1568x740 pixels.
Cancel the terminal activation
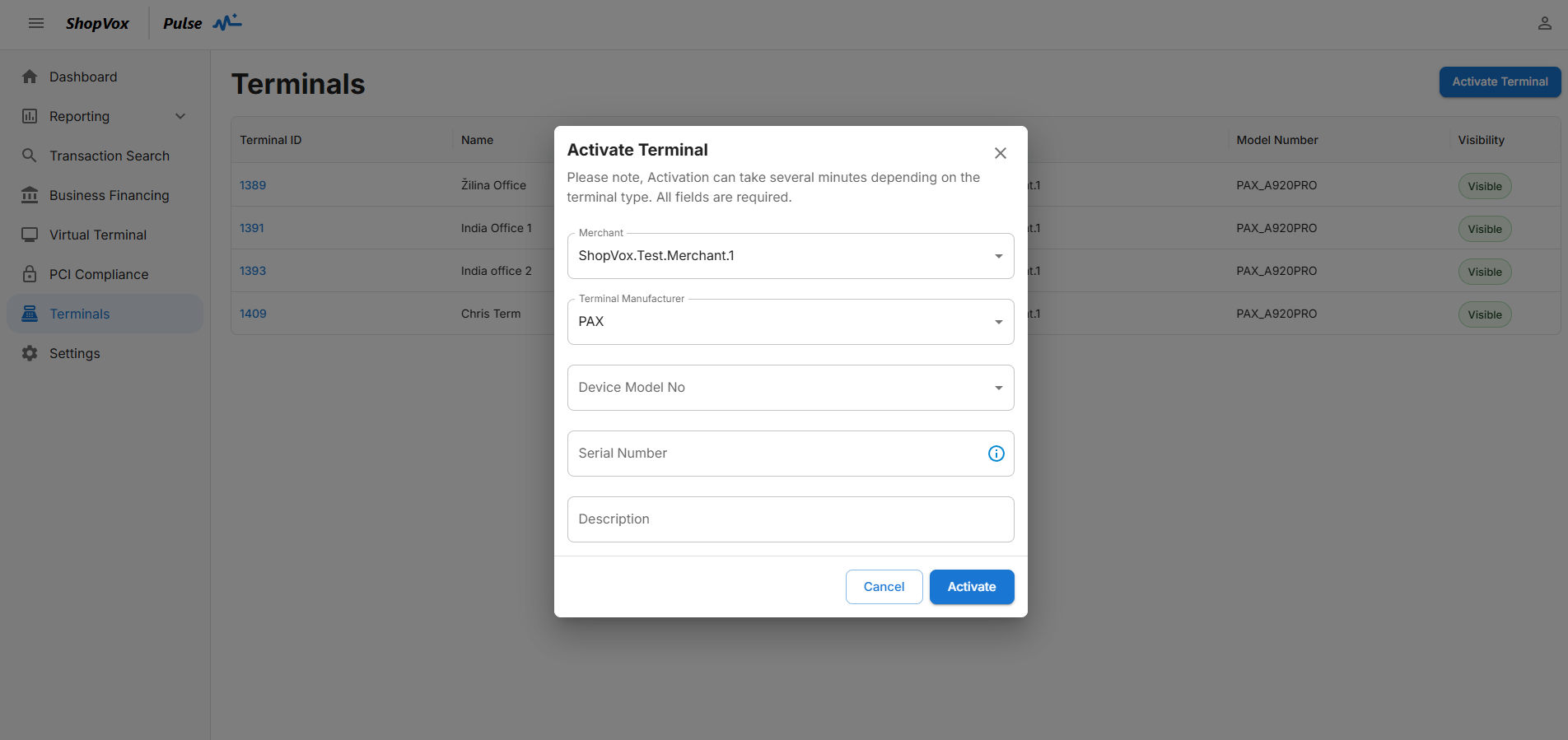point(884,587)
